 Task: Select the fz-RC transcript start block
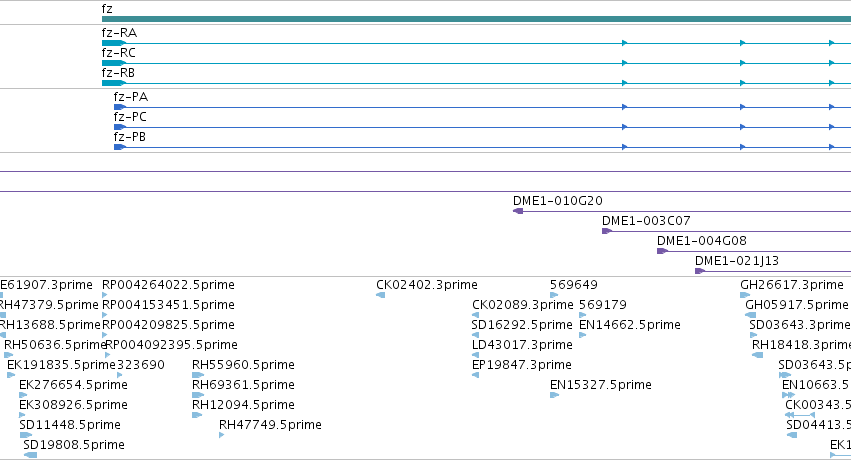[113, 63]
